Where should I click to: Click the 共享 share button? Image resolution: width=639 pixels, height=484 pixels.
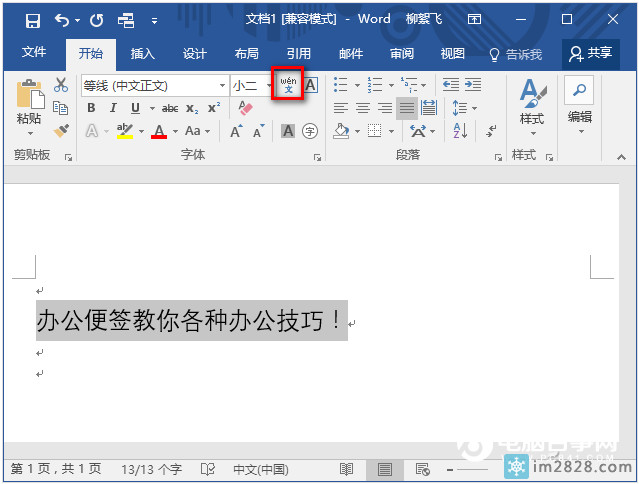pos(590,54)
